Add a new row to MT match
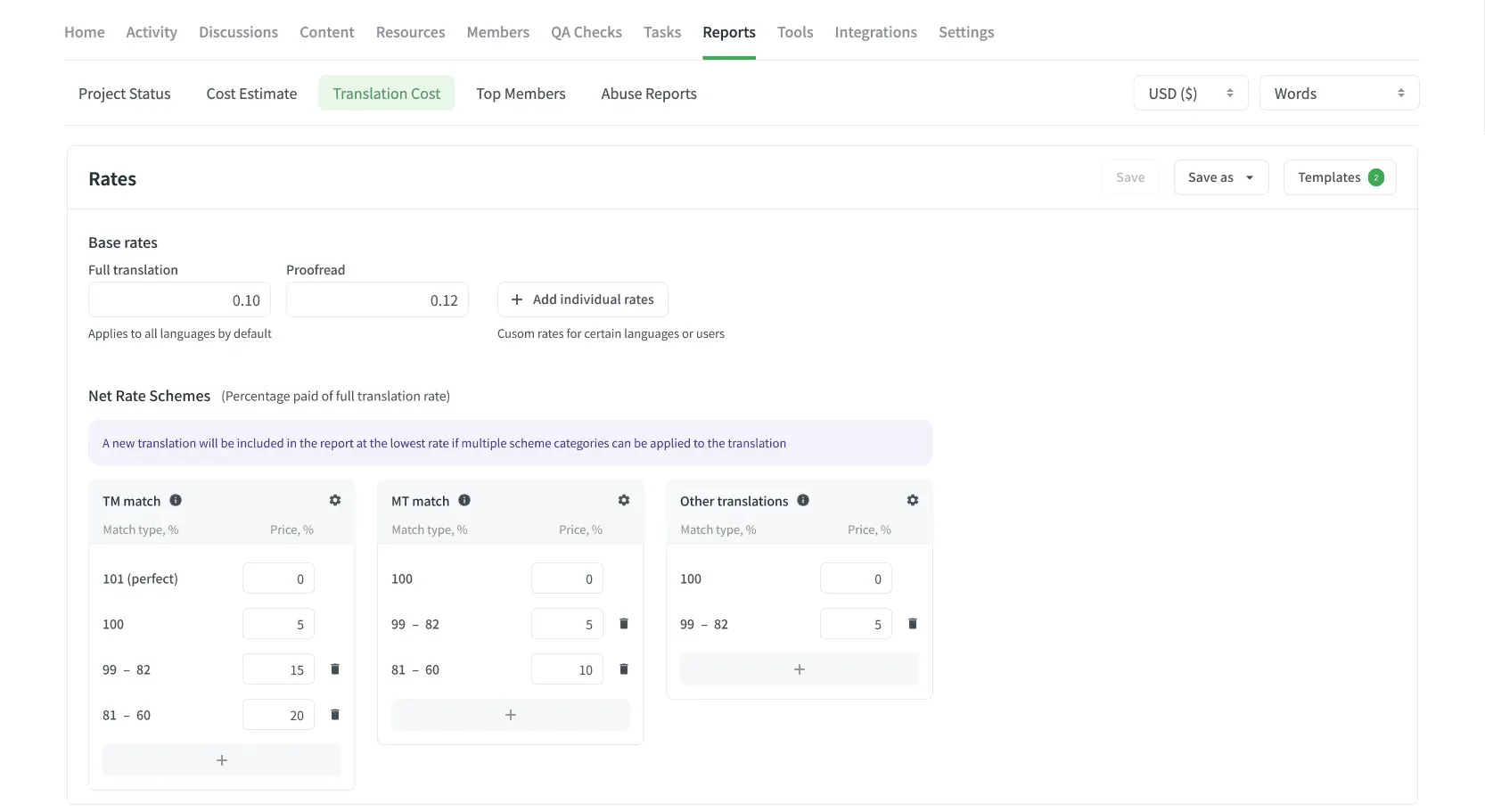 point(511,715)
